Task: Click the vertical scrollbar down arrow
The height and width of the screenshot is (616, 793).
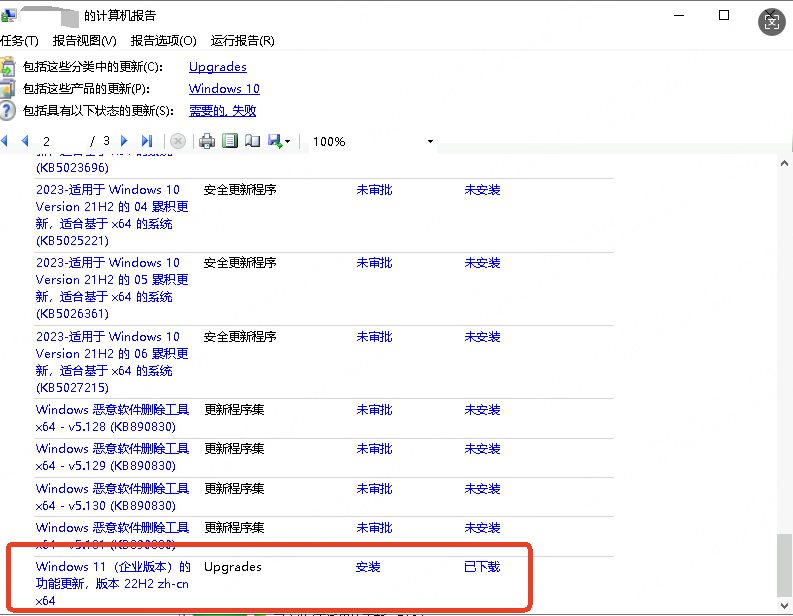Action: click(x=784, y=605)
